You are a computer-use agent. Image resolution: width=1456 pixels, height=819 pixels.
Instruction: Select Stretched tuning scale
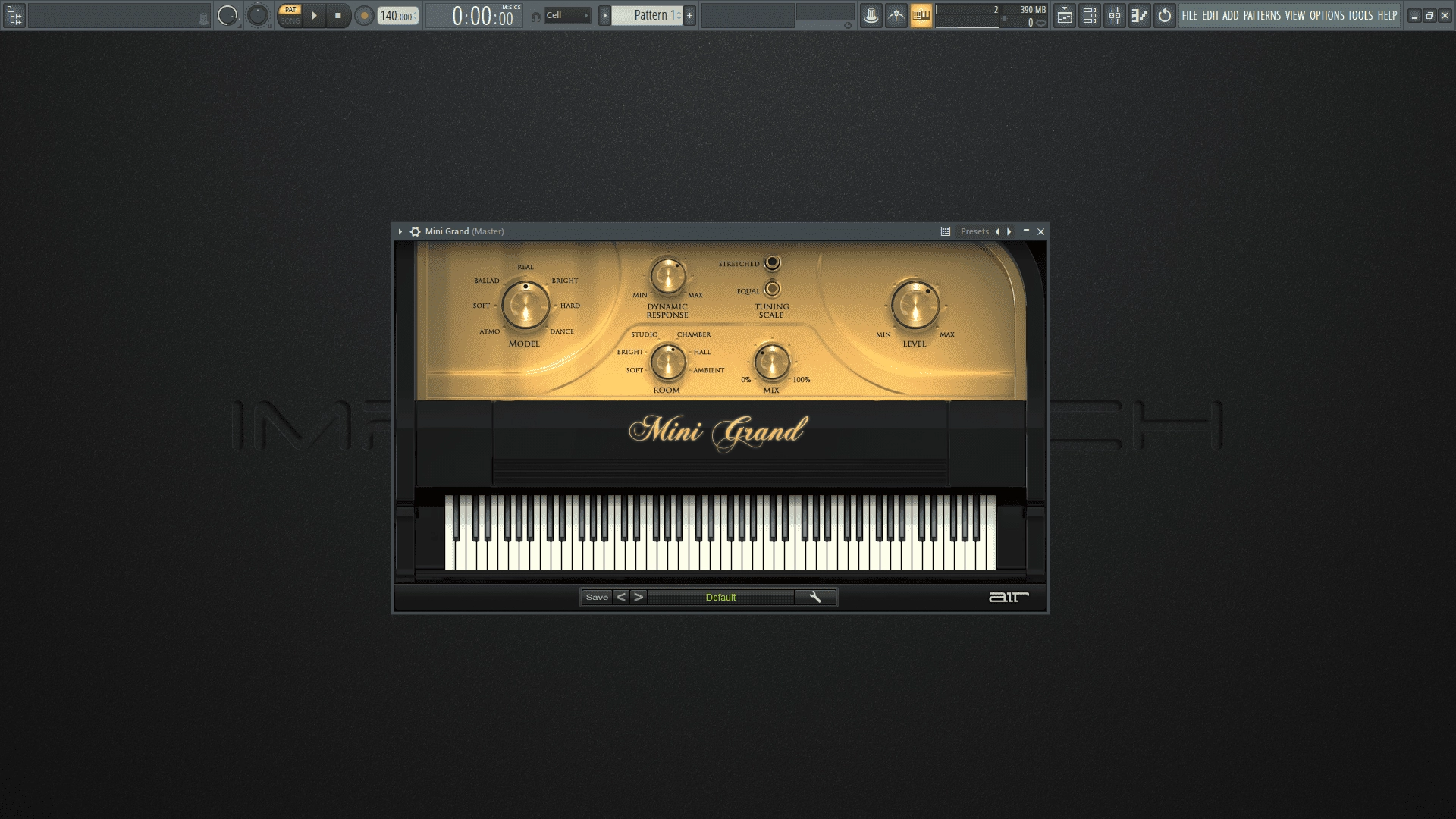pyautogui.click(x=772, y=262)
